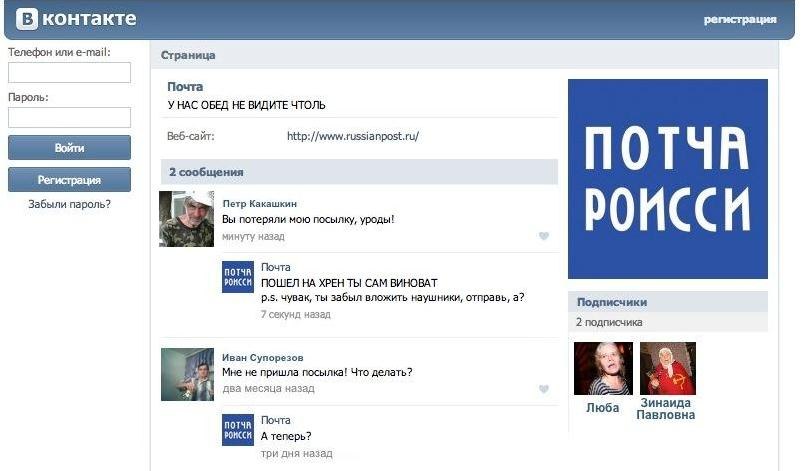Focus the Пароль password field
This screenshot has height=471, width=802.
pyautogui.click(x=69, y=117)
